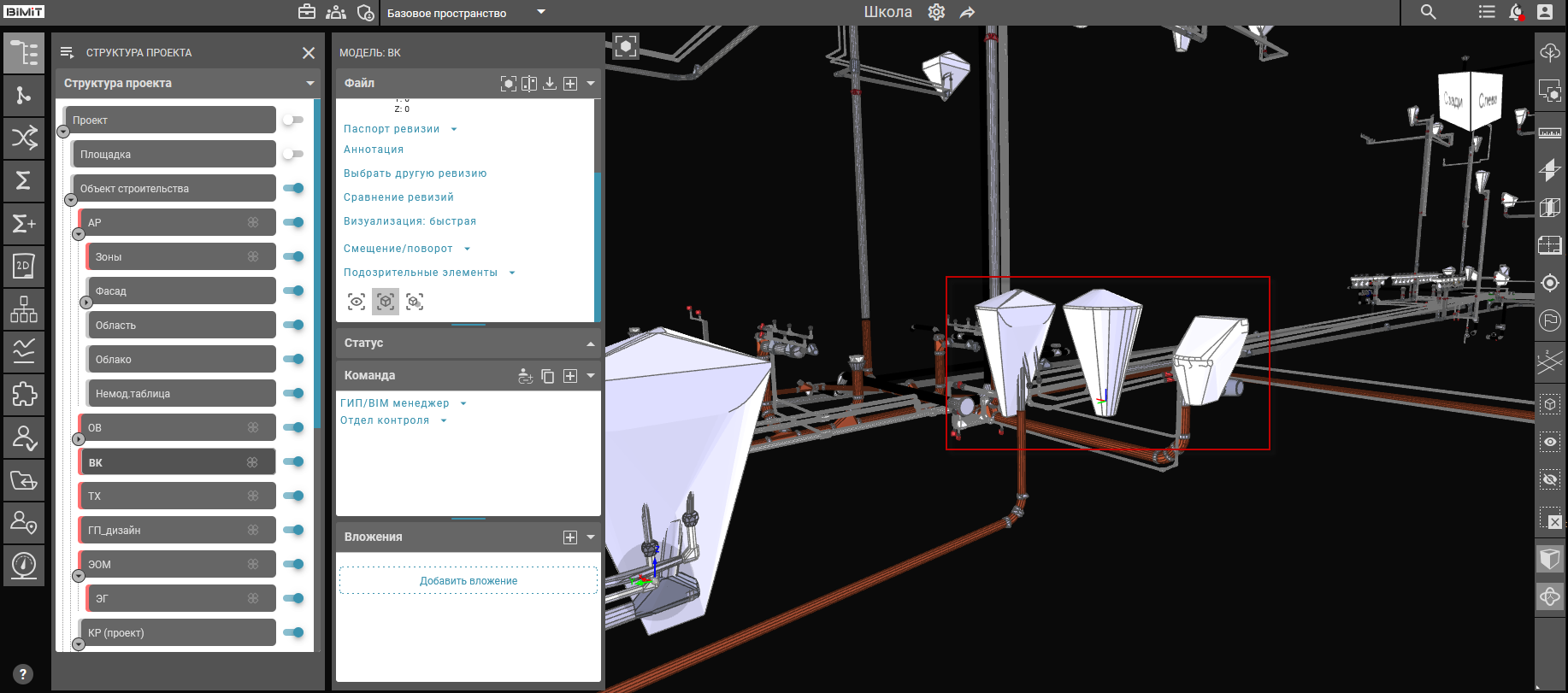The image size is (1568, 693).
Task: Disable the Фасад layer toggle
Action: point(293,291)
